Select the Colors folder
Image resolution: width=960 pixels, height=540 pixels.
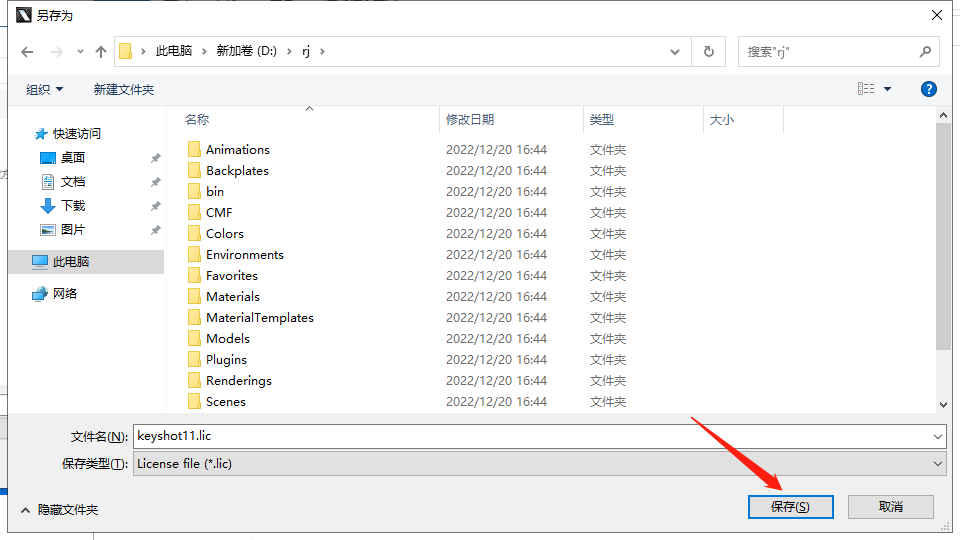coord(225,233)
